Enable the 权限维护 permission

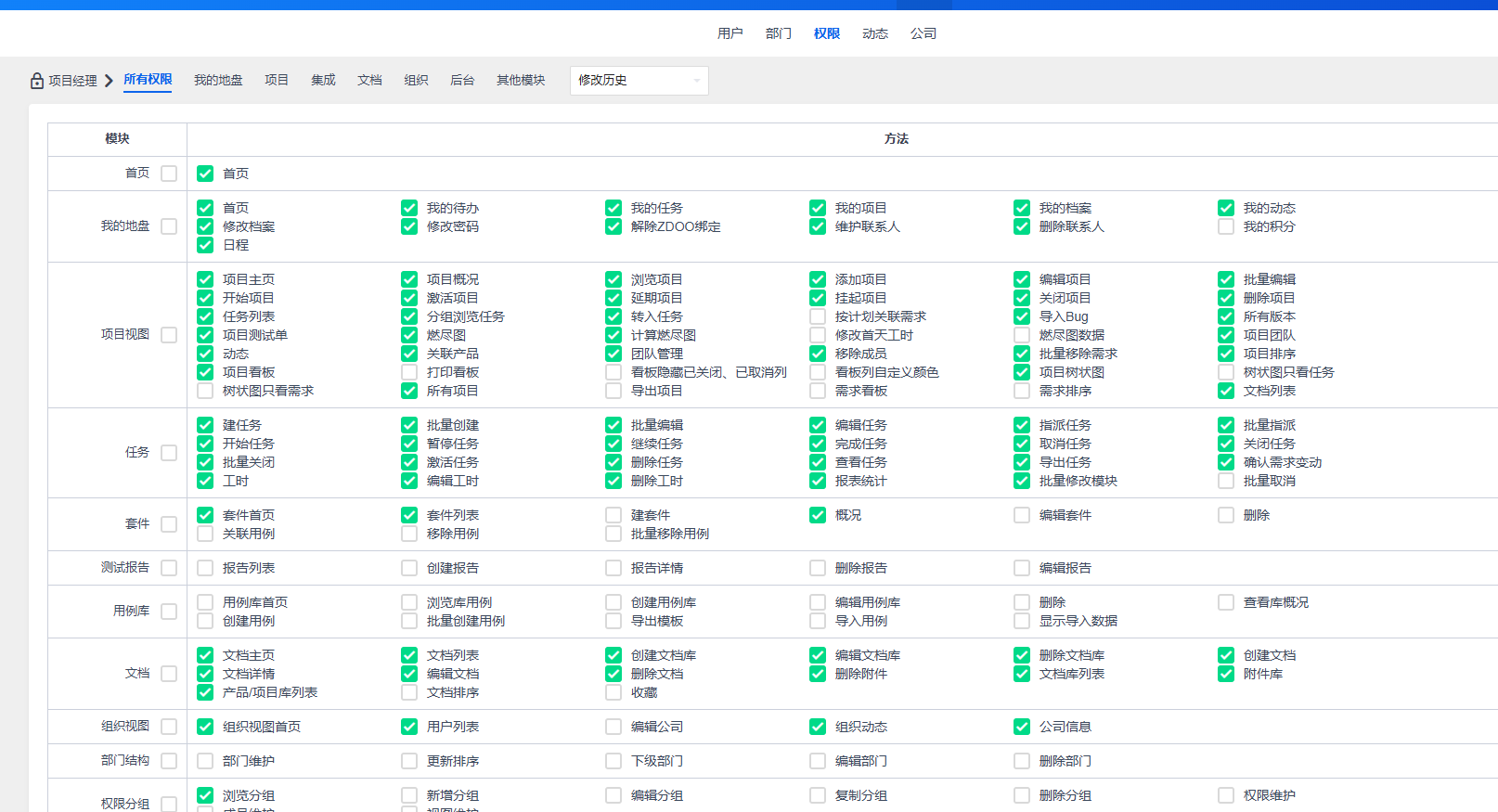[1226, 795]
